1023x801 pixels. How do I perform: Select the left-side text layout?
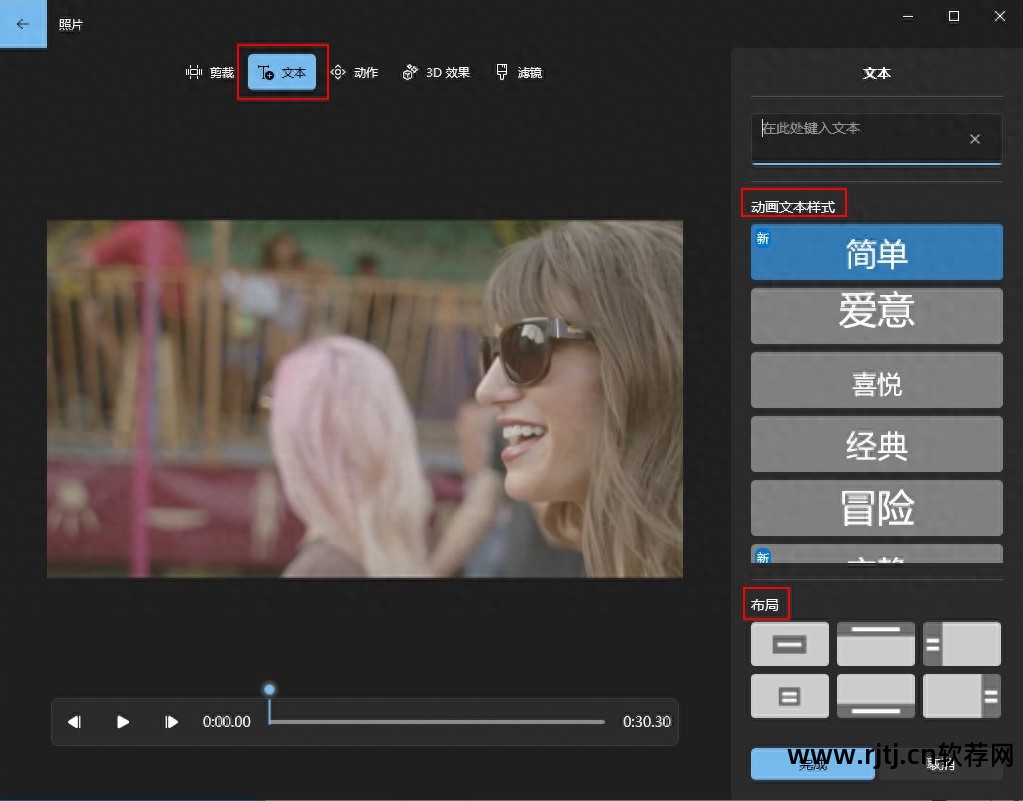[x=961, y=644]
